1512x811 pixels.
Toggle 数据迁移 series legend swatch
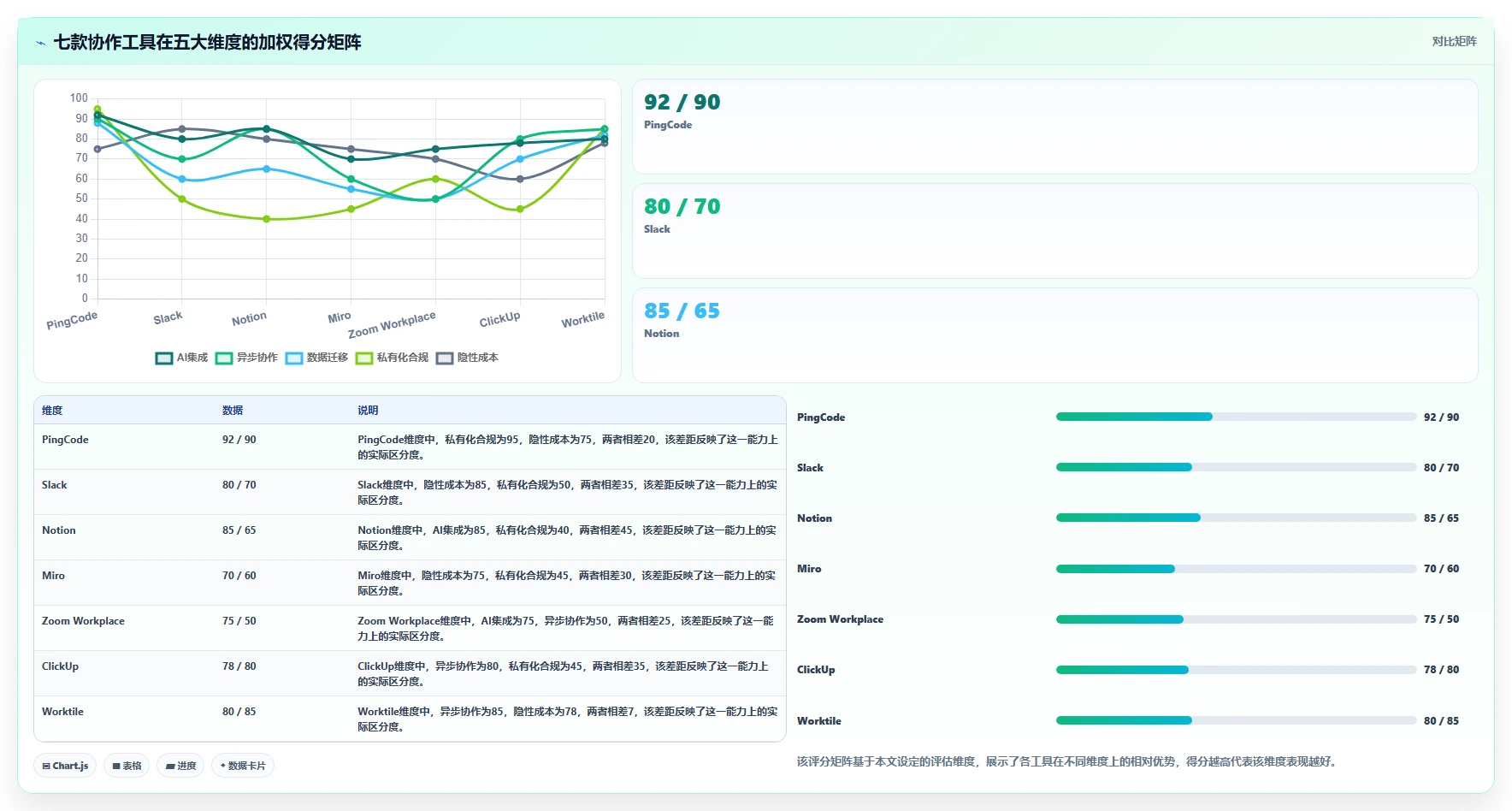click(294, 358)
